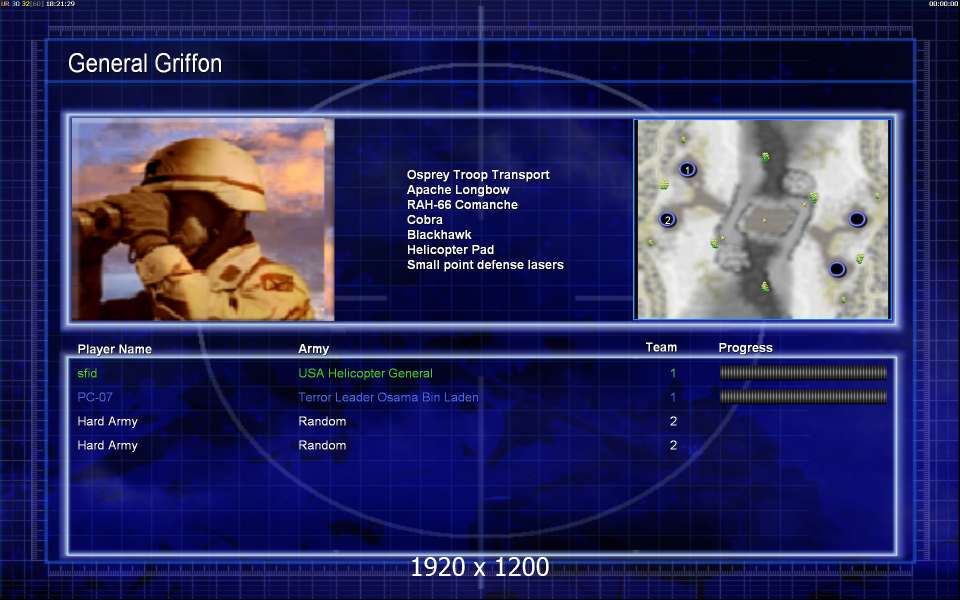Click the second Hard Army player entry
The width and height of the screenshot is (960, 600).
pyautogui.click(x=107, y=445)
